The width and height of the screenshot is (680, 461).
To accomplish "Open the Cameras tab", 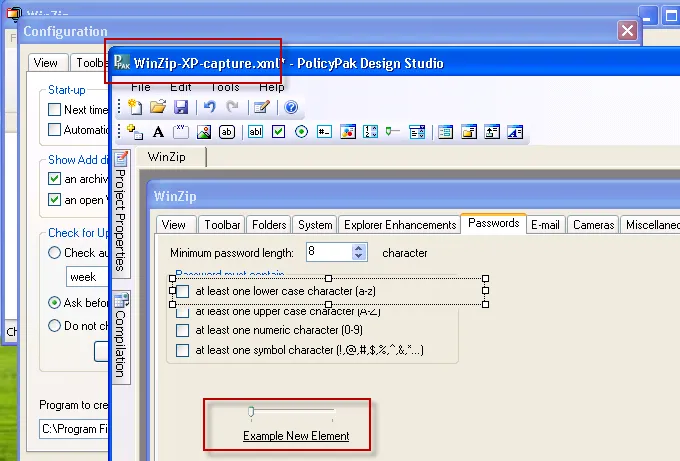I will tap(593, 225).
